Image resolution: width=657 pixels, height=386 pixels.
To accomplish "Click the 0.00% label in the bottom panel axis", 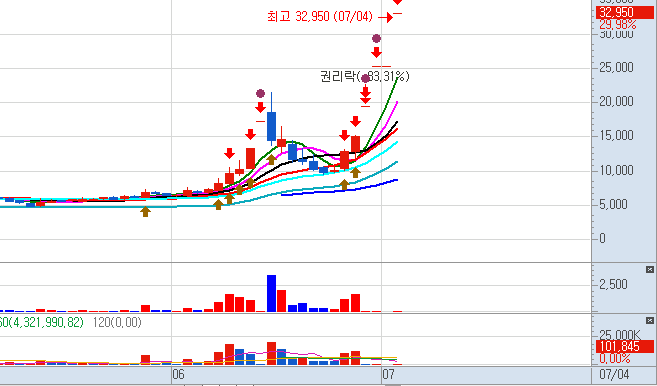I will click(615, 358).
